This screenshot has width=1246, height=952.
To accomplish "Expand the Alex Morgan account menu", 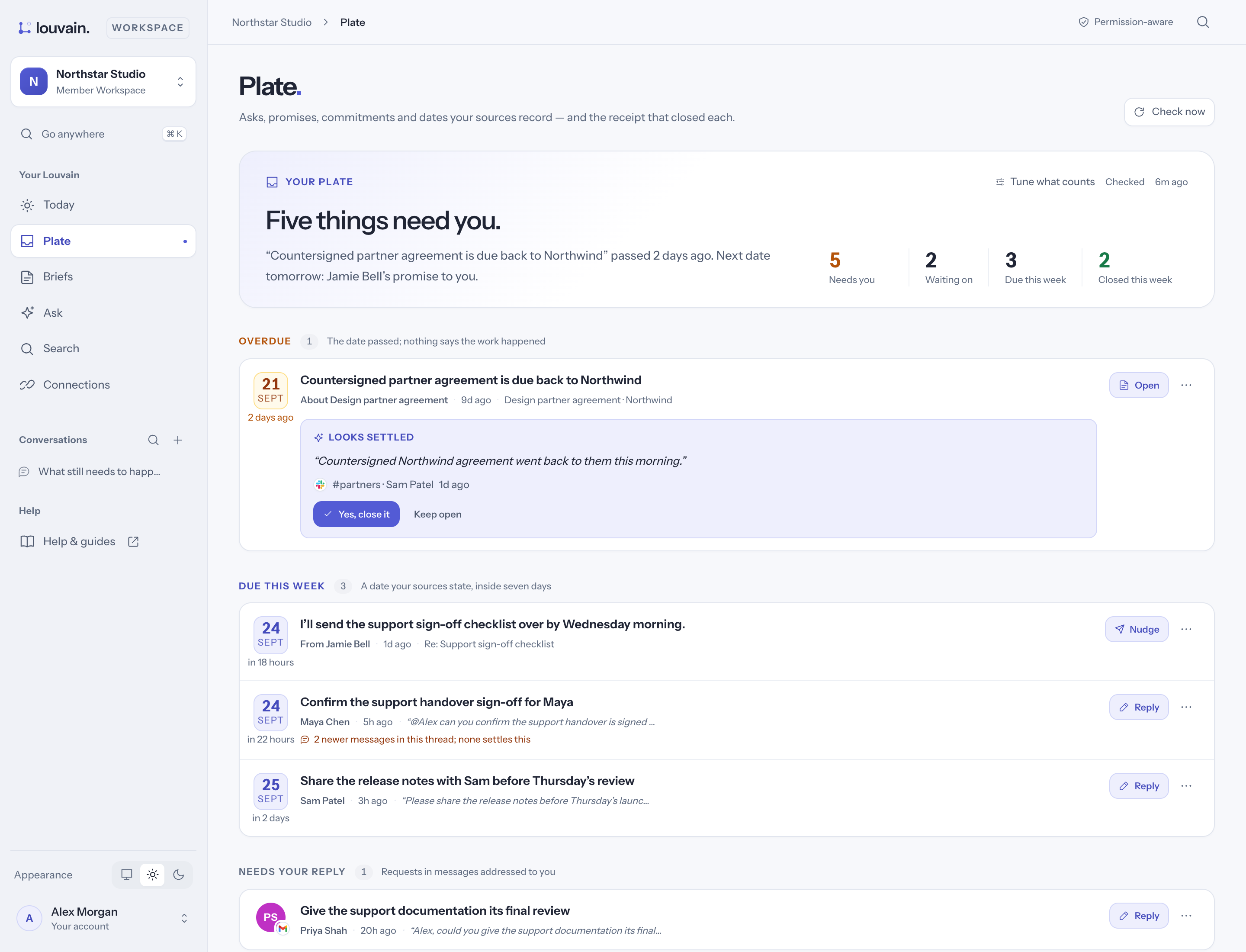I will point(103,918).
